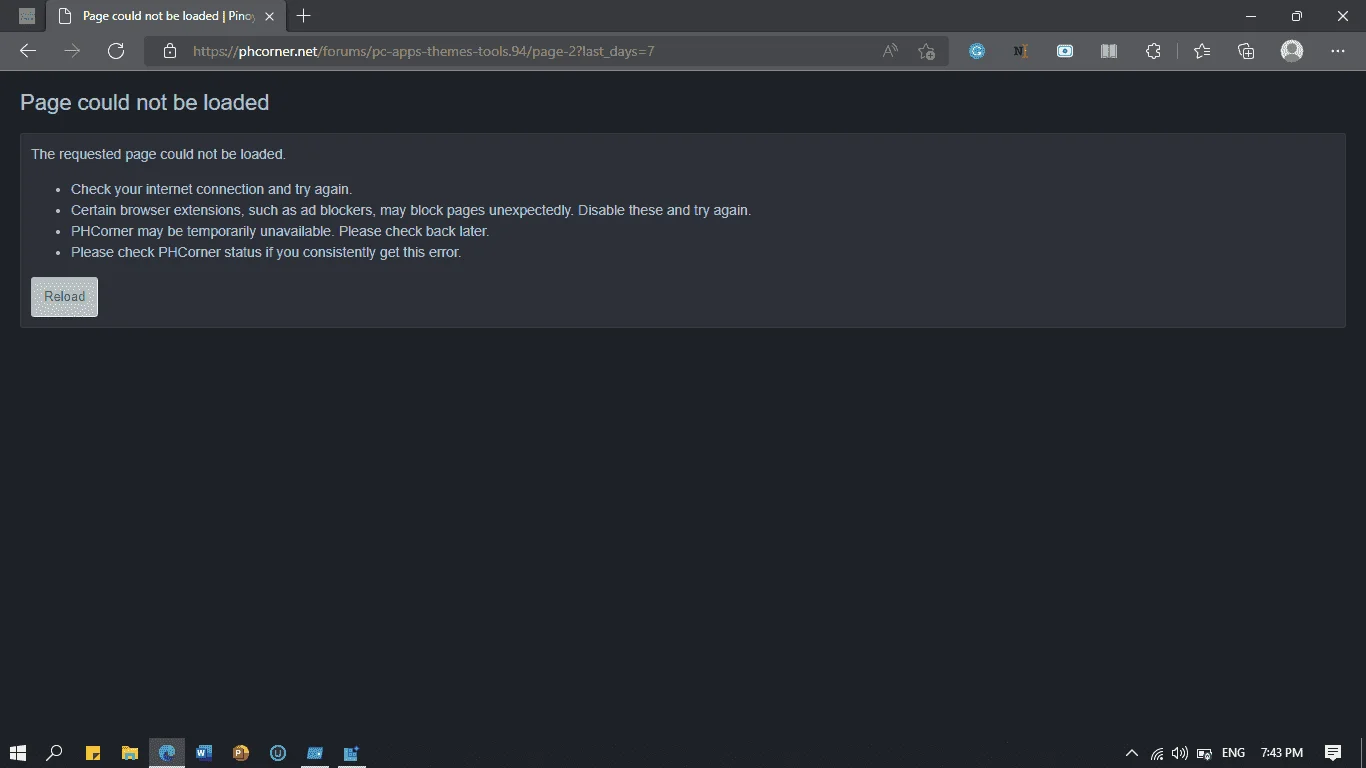Close the 'Page could not be loaded' tab
This screenshot has width=1366, height=768.
(269, 16)
